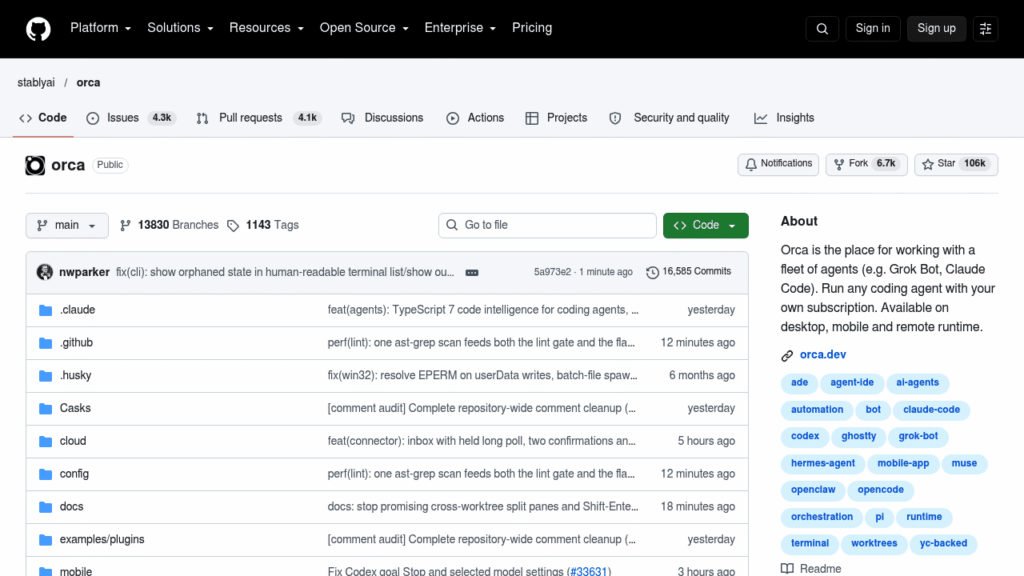The image size is (1024, 576).
Task: Switch to the Projects tab
Action: click(556, 118)
